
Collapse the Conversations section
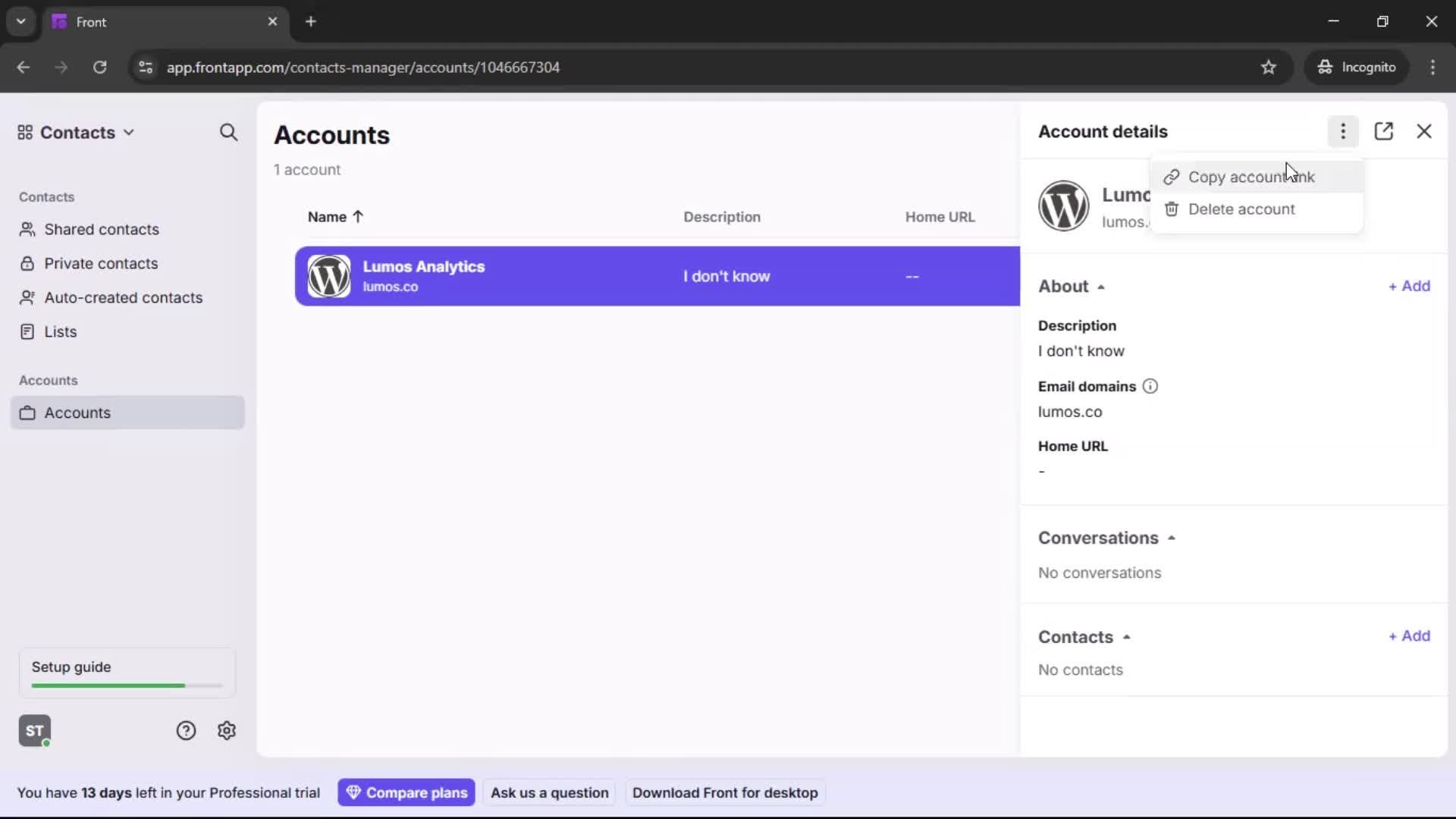coord(1172,537)
